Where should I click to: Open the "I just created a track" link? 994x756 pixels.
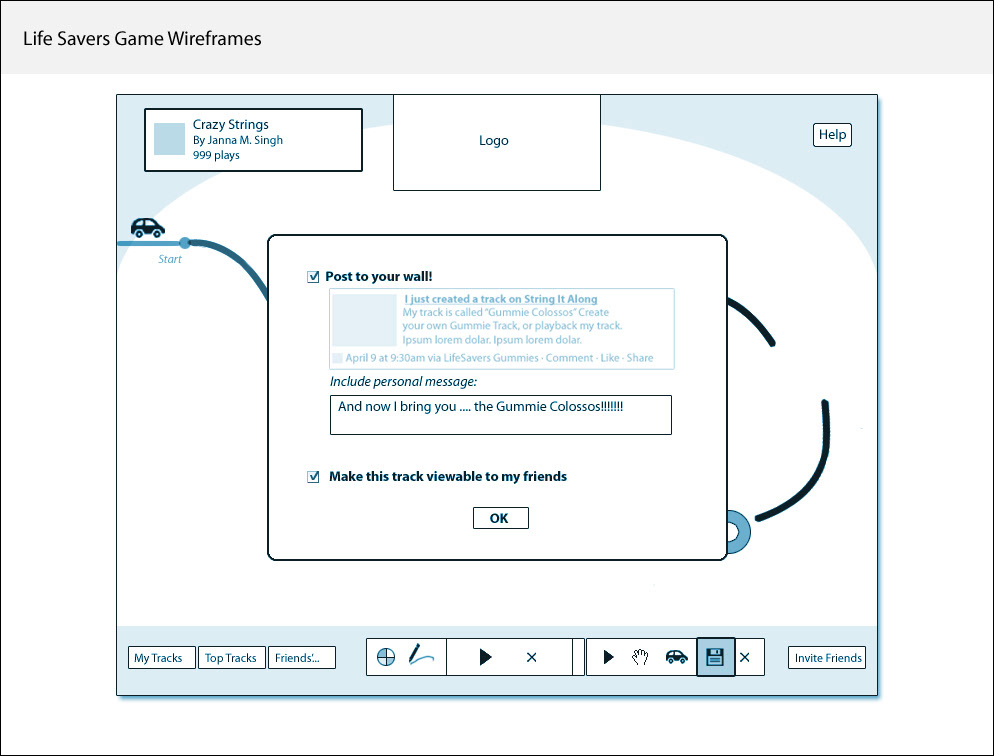point(501,299)
